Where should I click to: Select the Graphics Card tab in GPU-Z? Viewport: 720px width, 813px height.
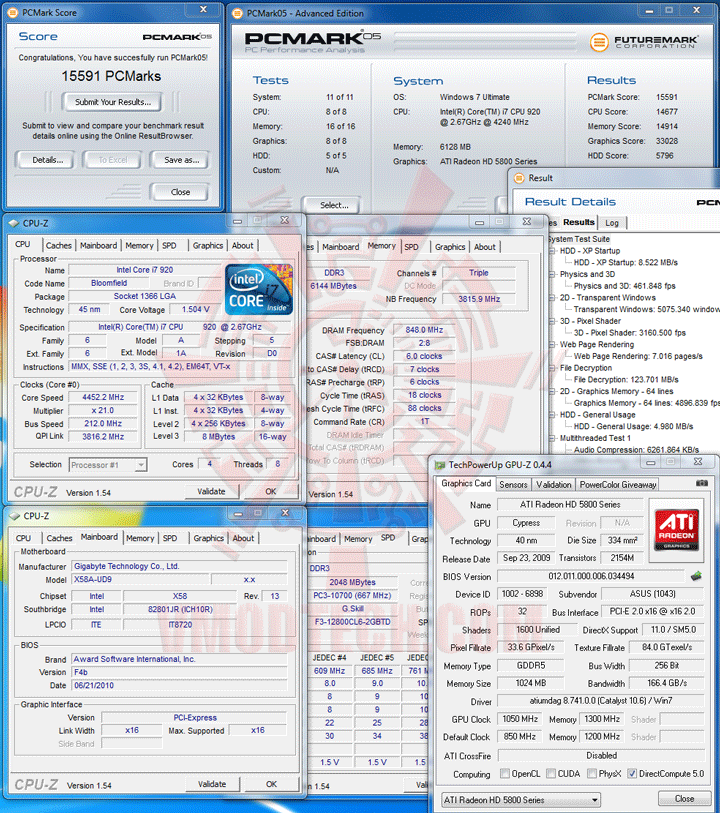[x=466, y=483]
